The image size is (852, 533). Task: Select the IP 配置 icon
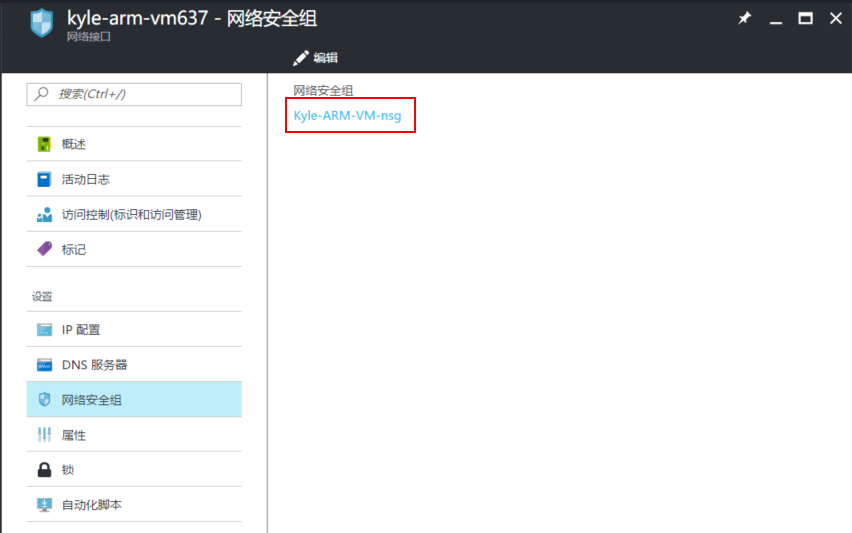[x=44, y=330]
